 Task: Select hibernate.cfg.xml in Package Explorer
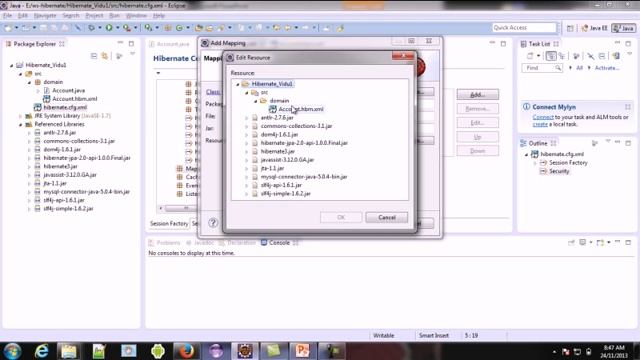point(65,107)
